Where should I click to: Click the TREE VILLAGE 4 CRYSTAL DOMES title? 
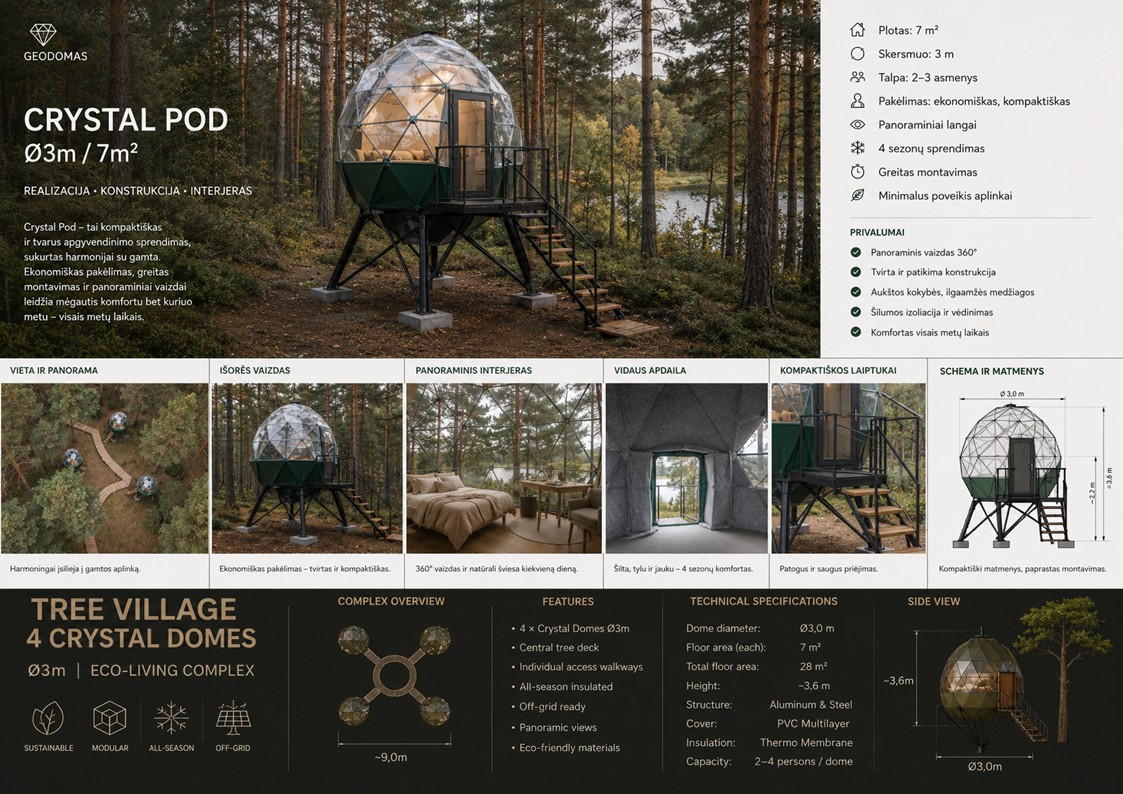(x=140, y=624)
